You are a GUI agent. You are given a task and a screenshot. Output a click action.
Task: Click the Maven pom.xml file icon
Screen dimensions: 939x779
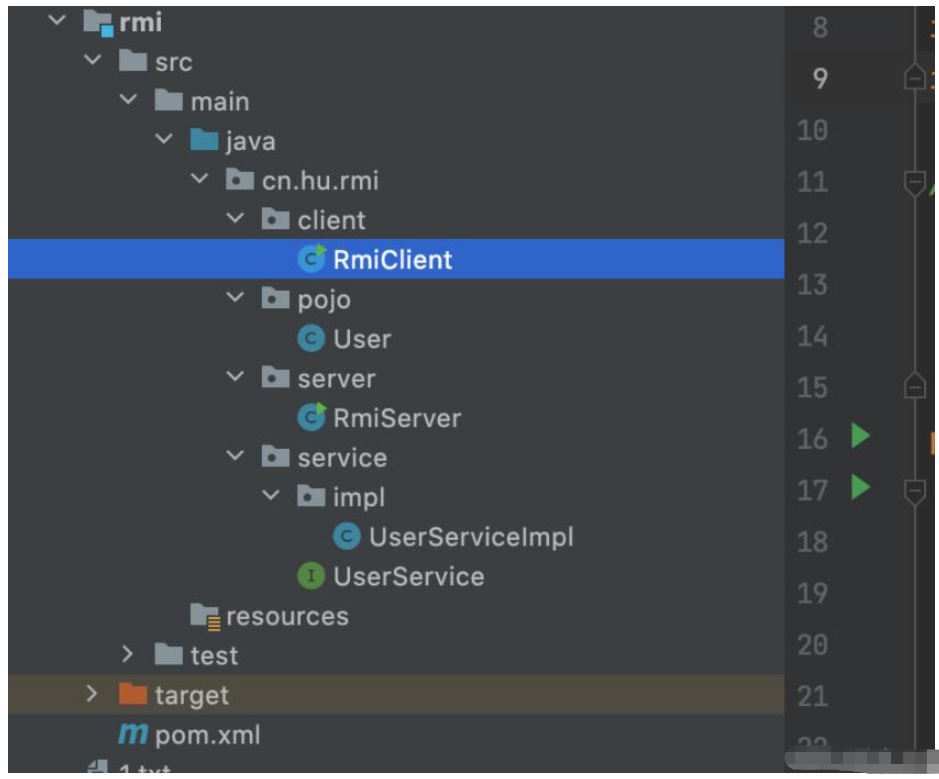tap(133, 734)
